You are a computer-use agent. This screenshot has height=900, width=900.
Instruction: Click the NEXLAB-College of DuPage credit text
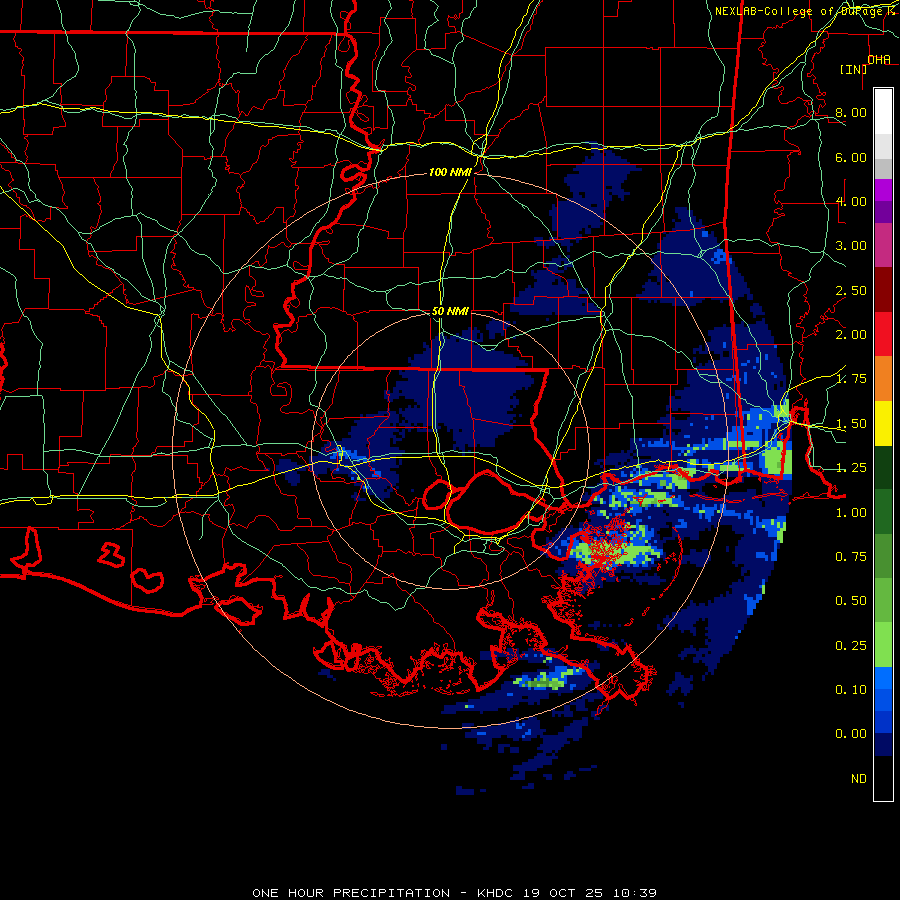click(806, 11)
